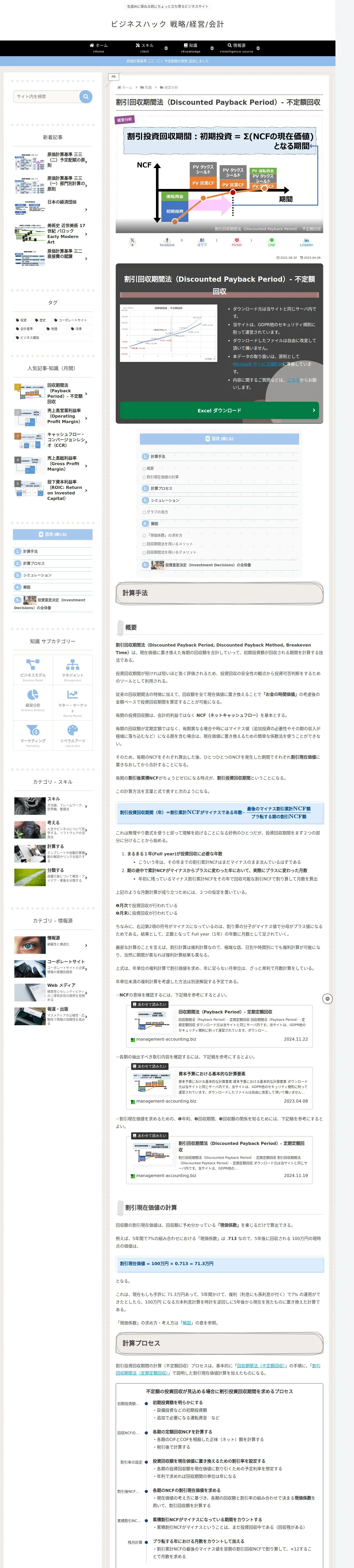Open site title ビジネスハック 戦略/経営/会計

pyautogui.click(x=167, y=24)
